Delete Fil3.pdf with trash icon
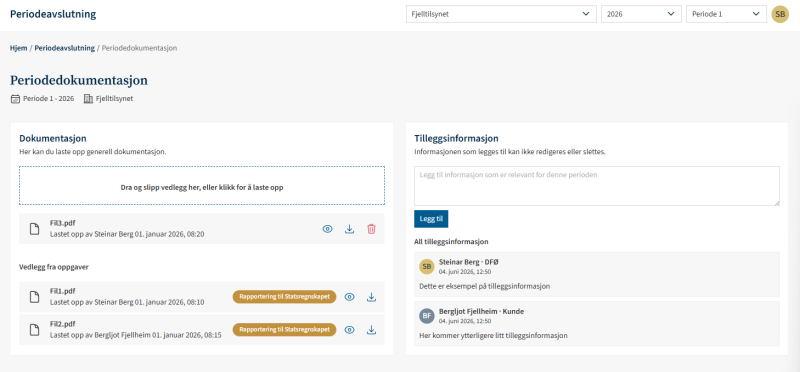The width and height of the screenshot is (800, 372). pos(371,229)
